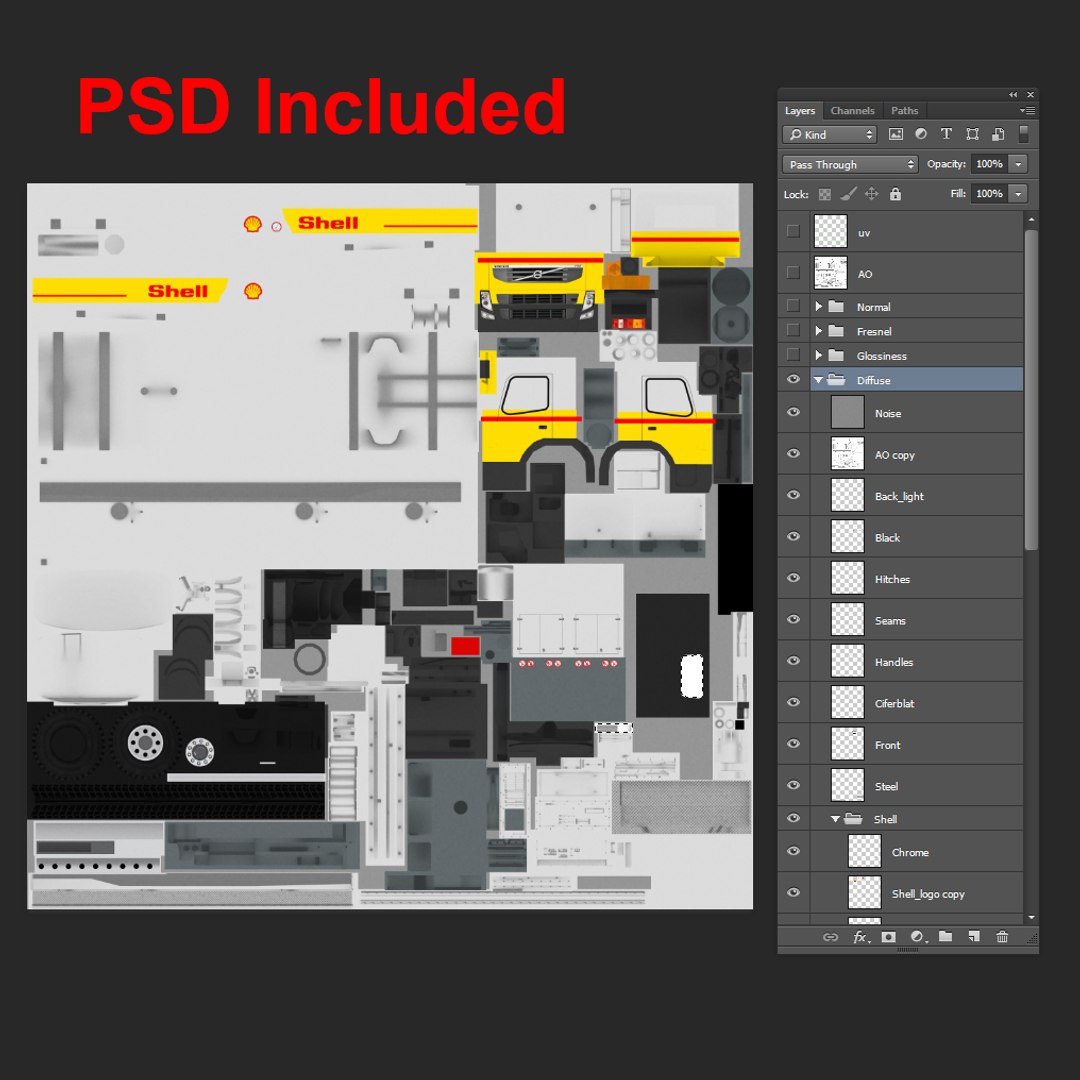Add a layer mask
The image size is (1080, 1080).
coord(889,937)
